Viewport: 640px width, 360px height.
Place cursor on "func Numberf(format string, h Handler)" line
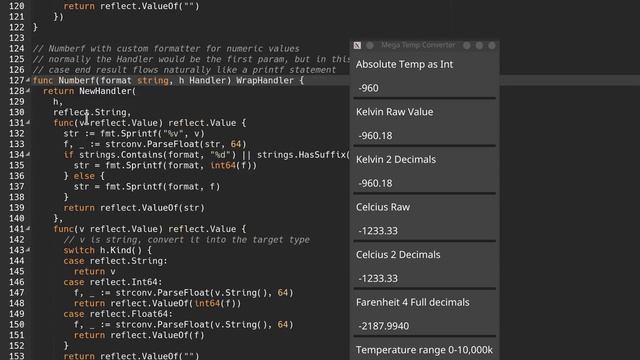coord(168,80)
